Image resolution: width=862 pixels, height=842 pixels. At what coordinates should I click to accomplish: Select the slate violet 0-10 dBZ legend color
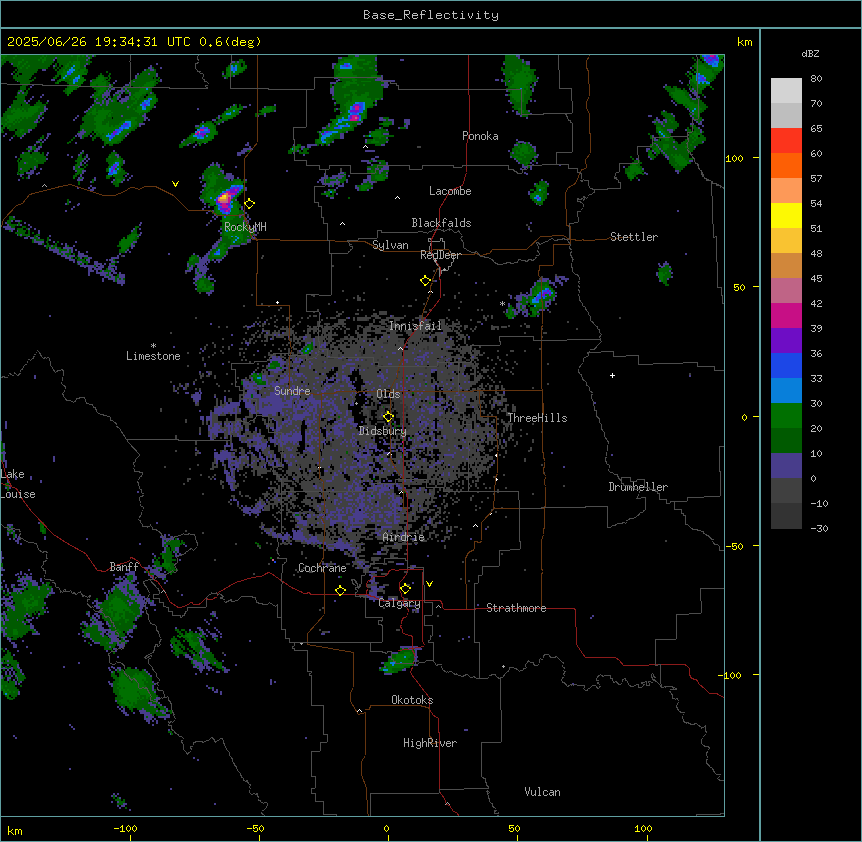pos(786,466)
